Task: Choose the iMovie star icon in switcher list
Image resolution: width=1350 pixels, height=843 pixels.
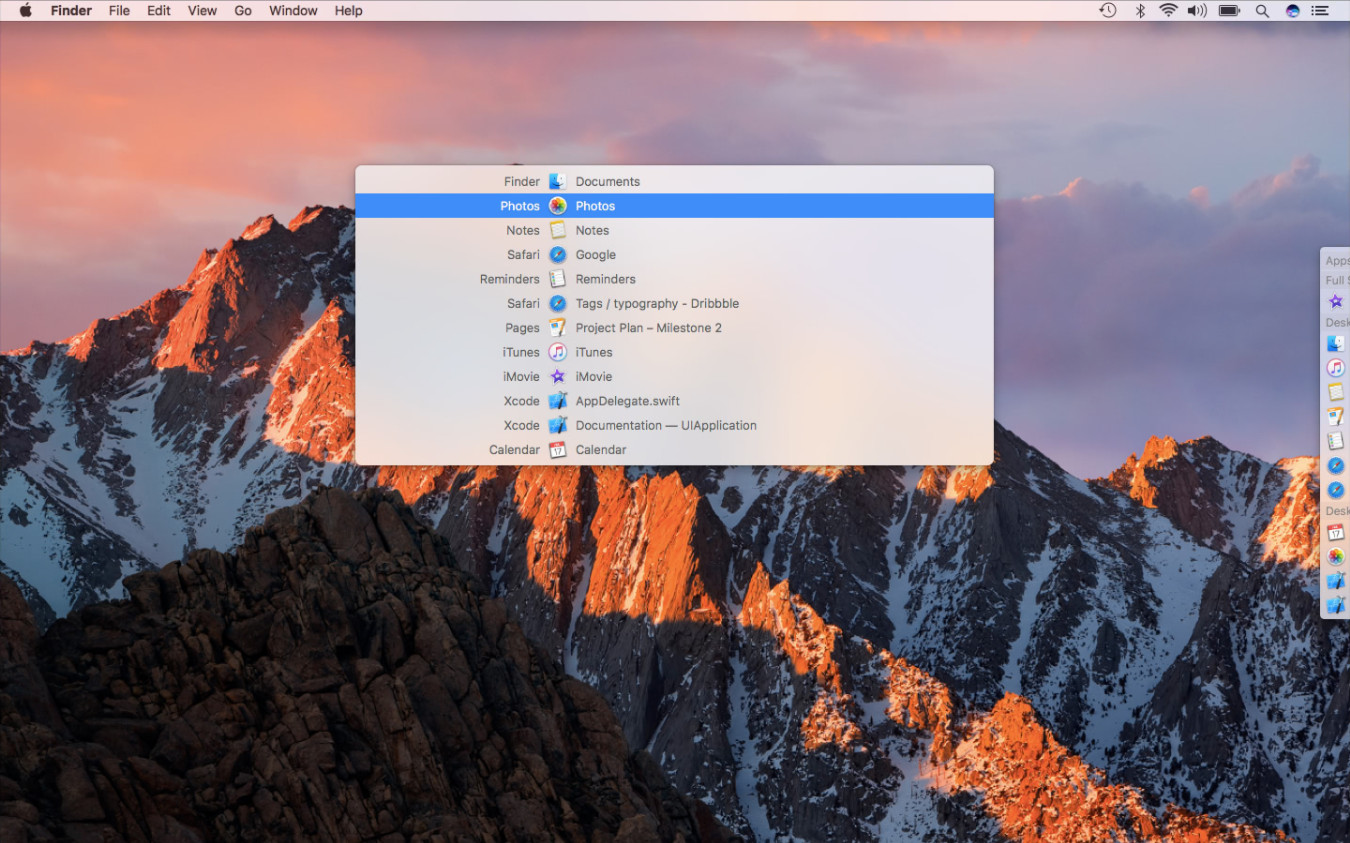Action: pos(558,376)
